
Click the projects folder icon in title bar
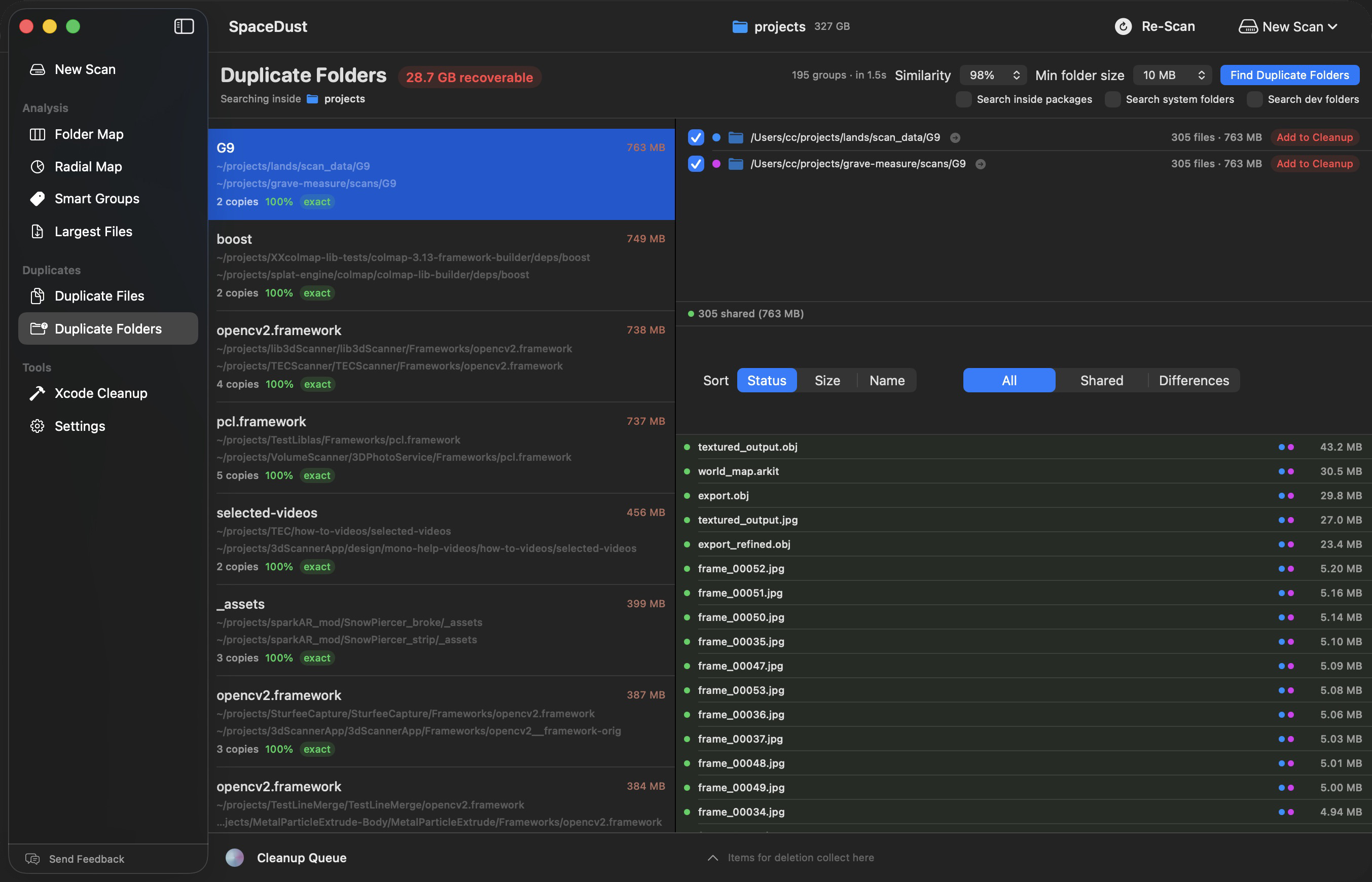click(x=740, y=26)
